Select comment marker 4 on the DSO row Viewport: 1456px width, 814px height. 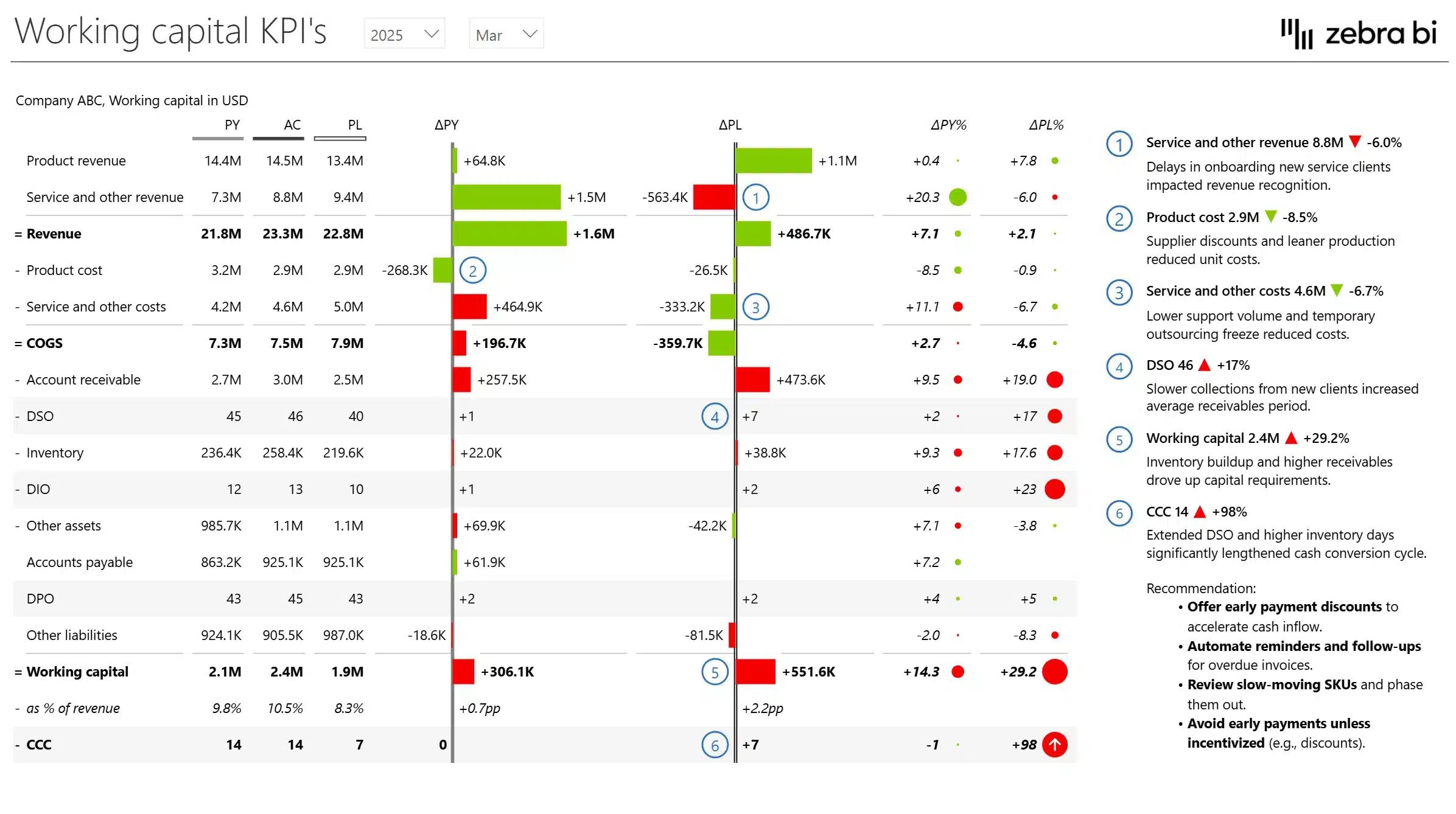(x=715, y=416)
